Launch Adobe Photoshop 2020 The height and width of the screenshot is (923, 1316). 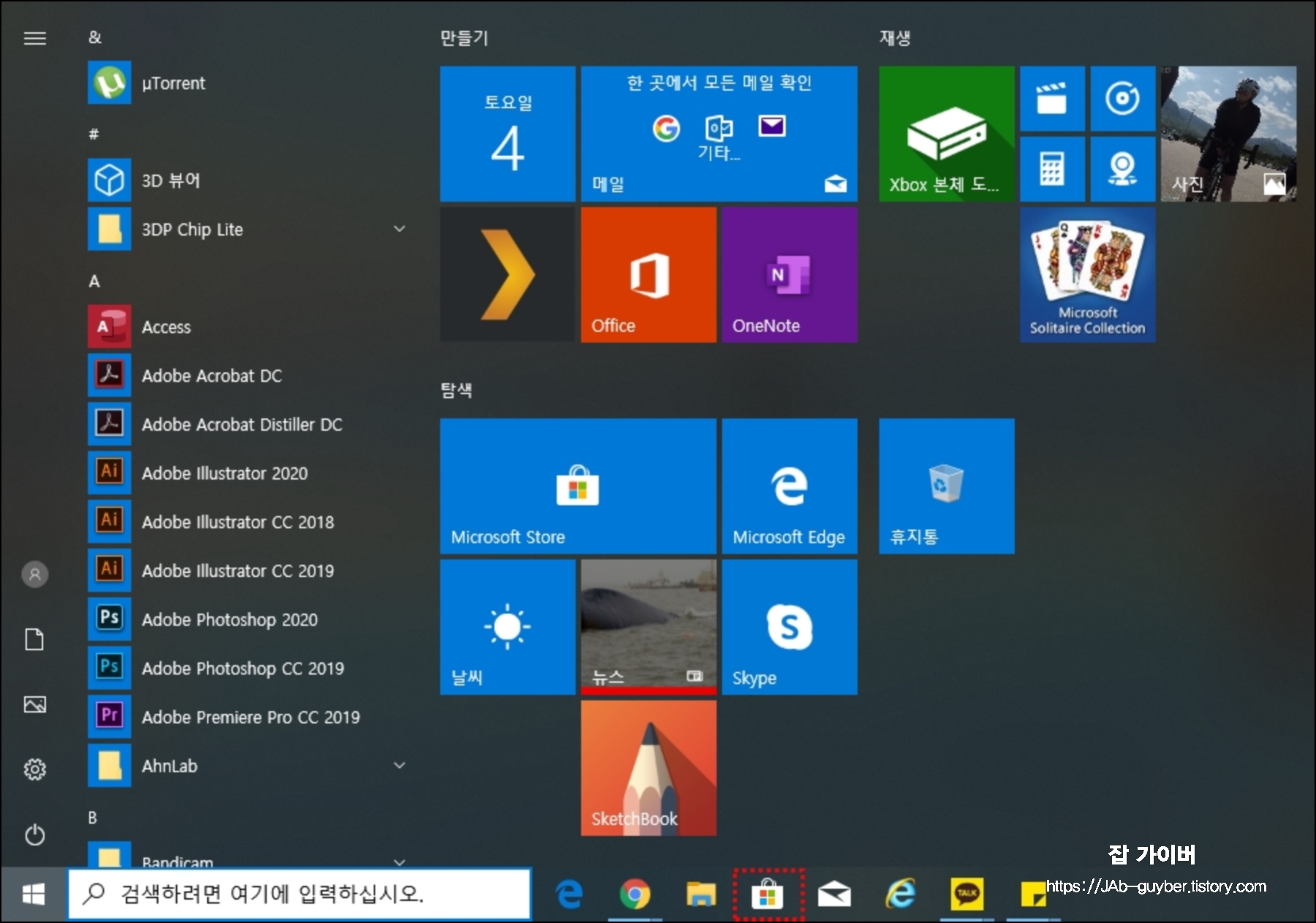(x=249, y=619)
